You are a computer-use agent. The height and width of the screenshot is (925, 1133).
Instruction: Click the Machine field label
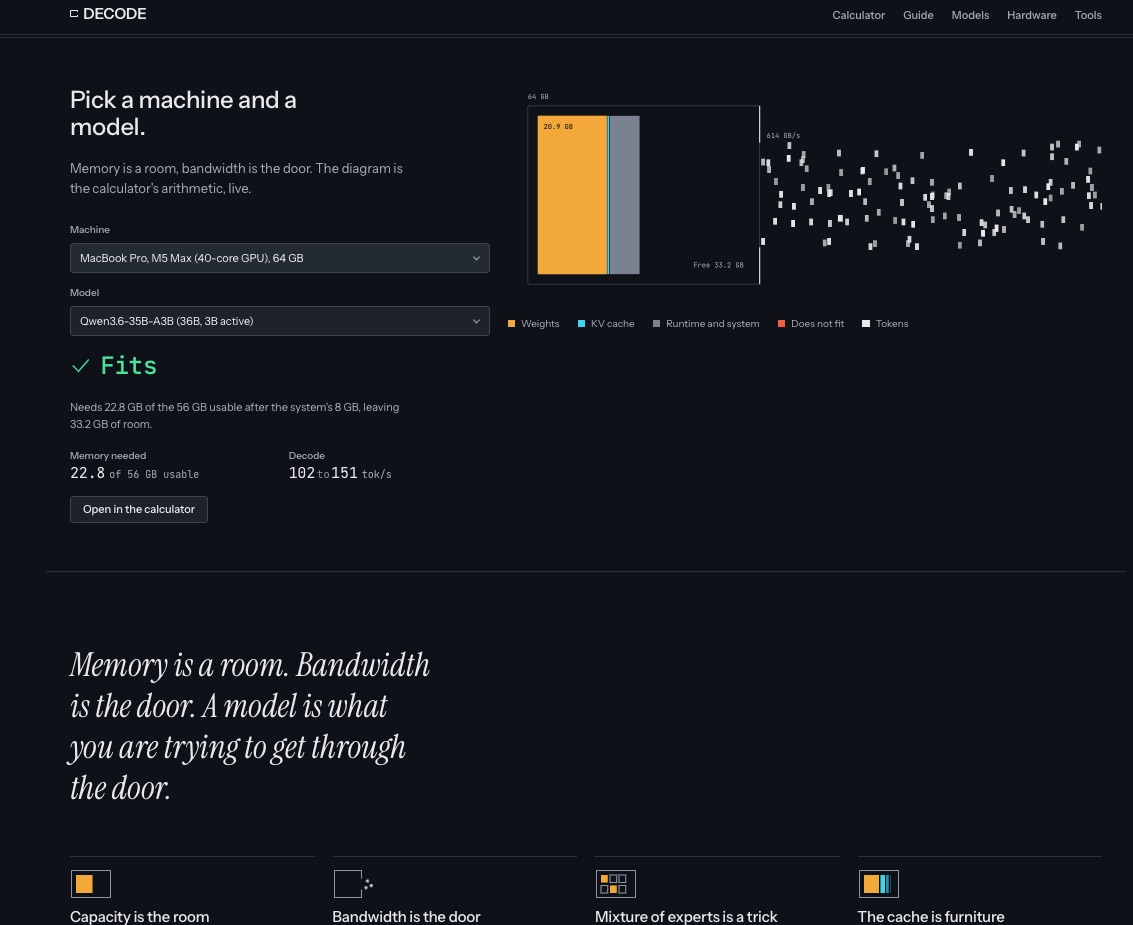pos(90,230)
